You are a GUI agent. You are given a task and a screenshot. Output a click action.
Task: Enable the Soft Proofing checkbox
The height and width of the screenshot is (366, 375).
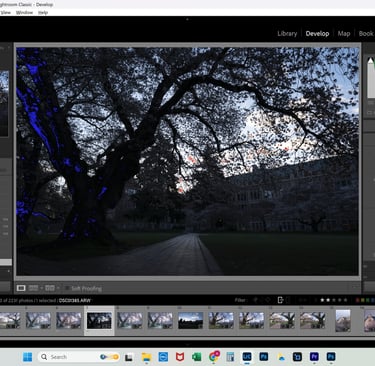coord(67,288)
